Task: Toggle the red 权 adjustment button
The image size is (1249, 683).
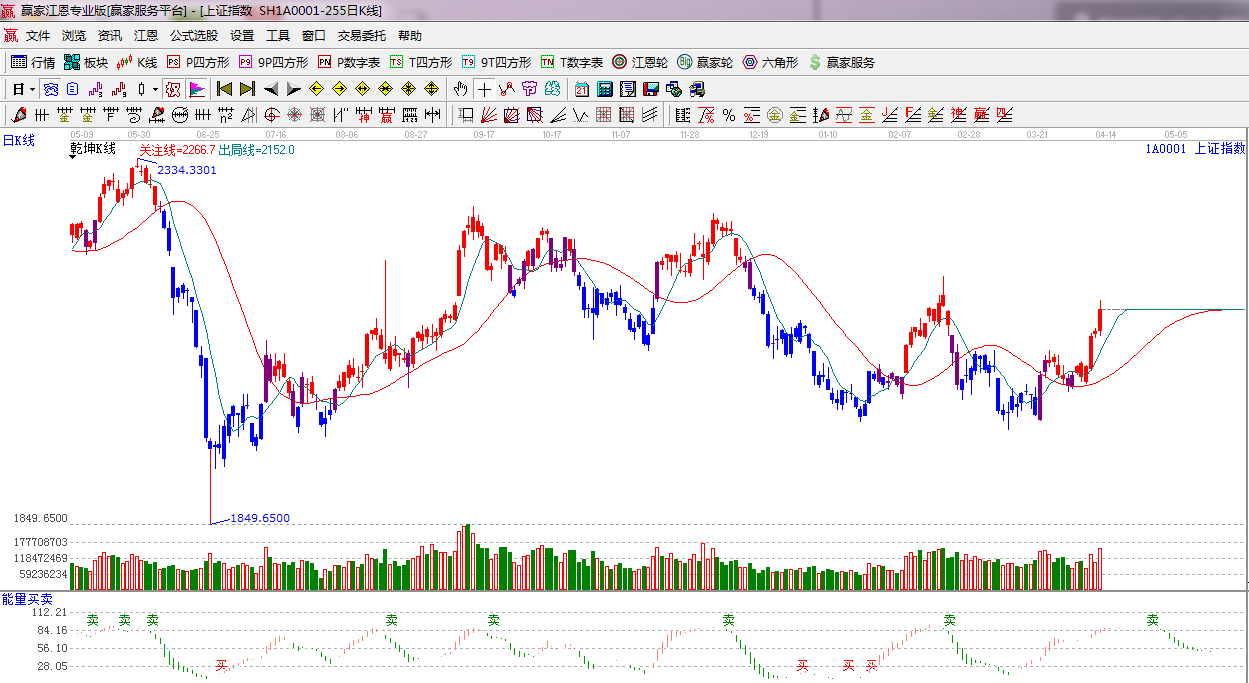Action: tap(173, 89)
